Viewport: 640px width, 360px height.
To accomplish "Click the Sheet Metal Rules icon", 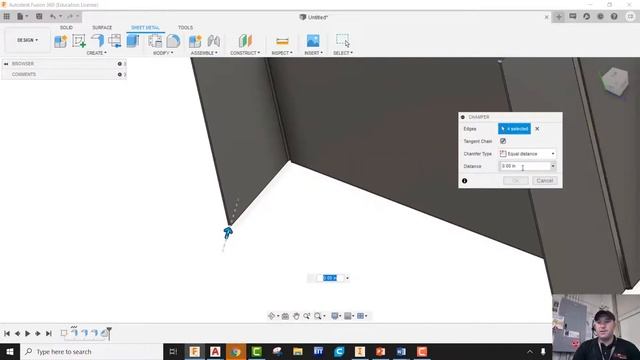I will pos(155,41).
